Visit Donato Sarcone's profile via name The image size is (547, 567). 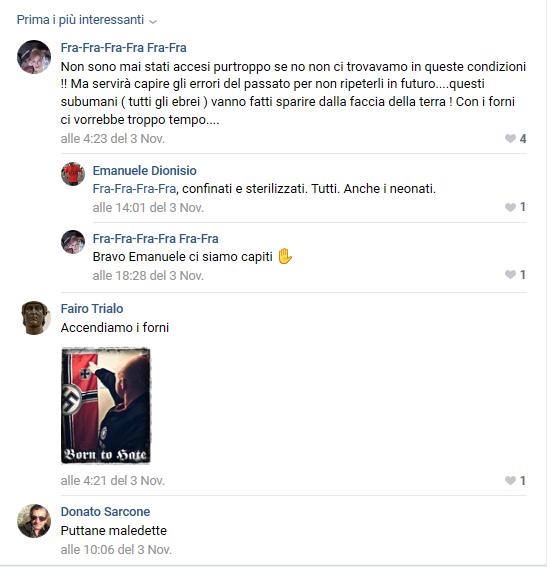click(105, 512)
